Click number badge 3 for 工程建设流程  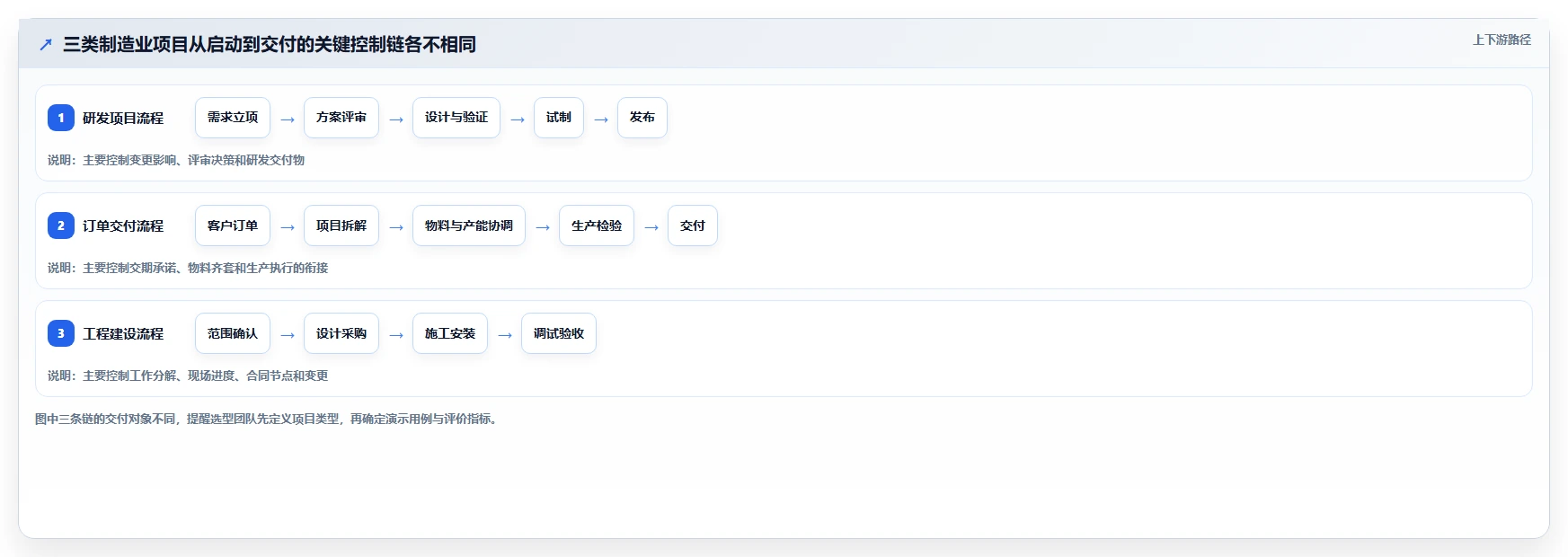point(61,333)
